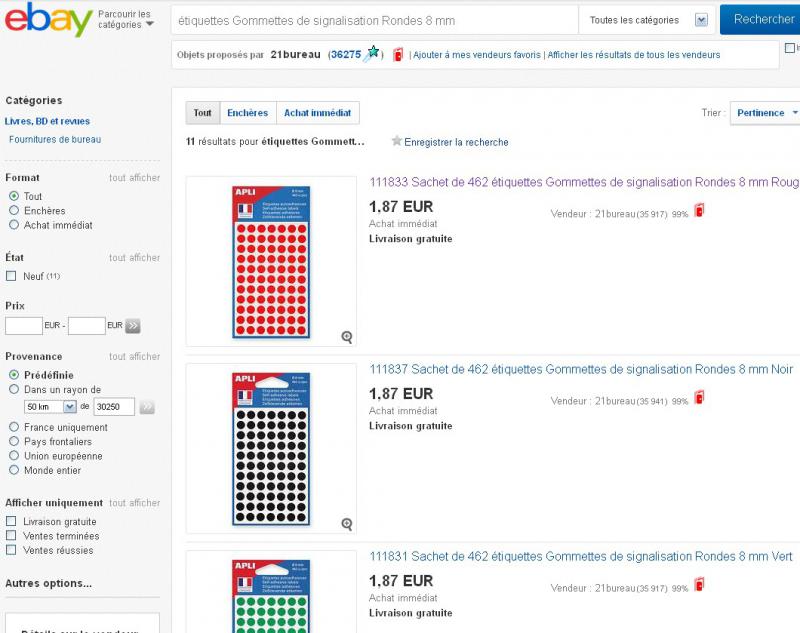Click the eBay logo
The image size is (800, 633).
[48, 19]
